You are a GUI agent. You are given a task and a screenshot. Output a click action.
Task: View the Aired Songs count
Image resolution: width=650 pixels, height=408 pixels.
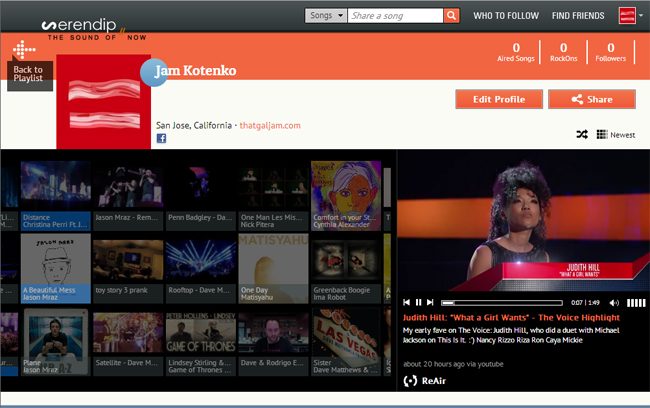[x=516, y=52]
